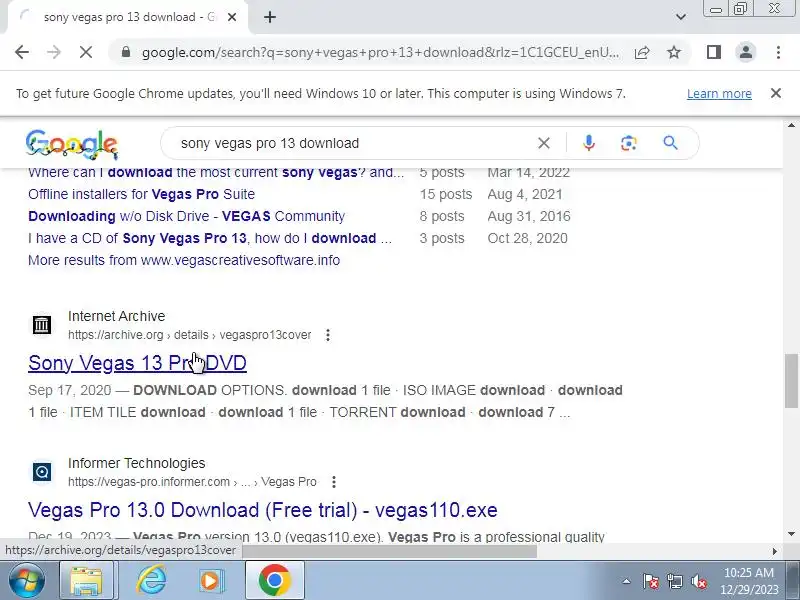Click the Google logo
Screen dimensions: 800x600
click(72, 144)
